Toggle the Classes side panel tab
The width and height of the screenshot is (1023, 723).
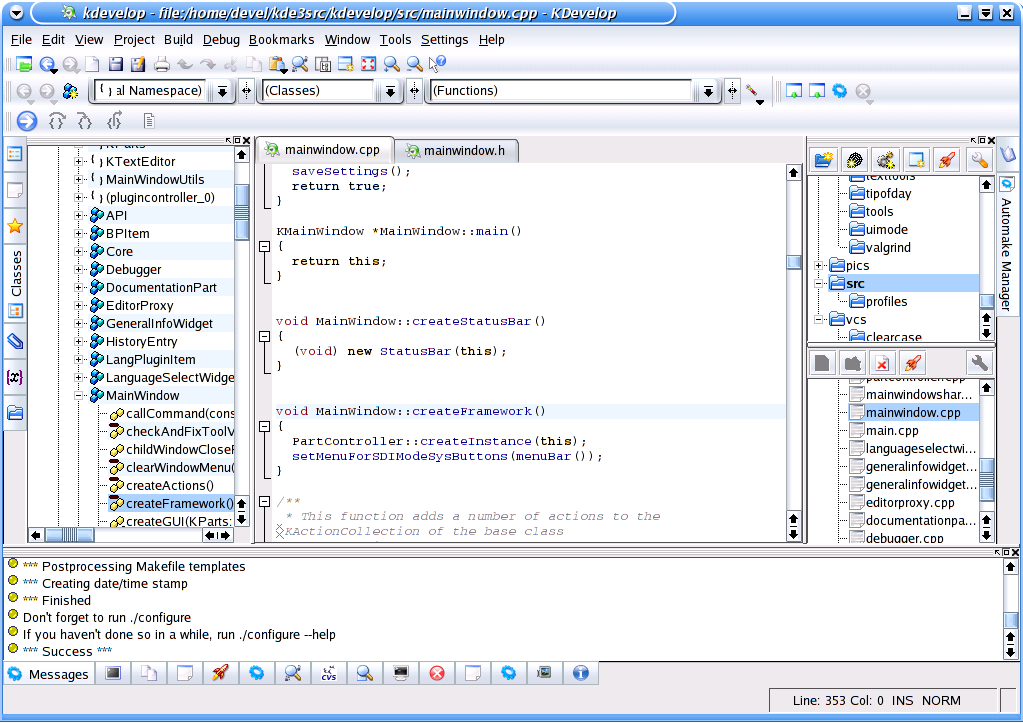click(16, 274)
